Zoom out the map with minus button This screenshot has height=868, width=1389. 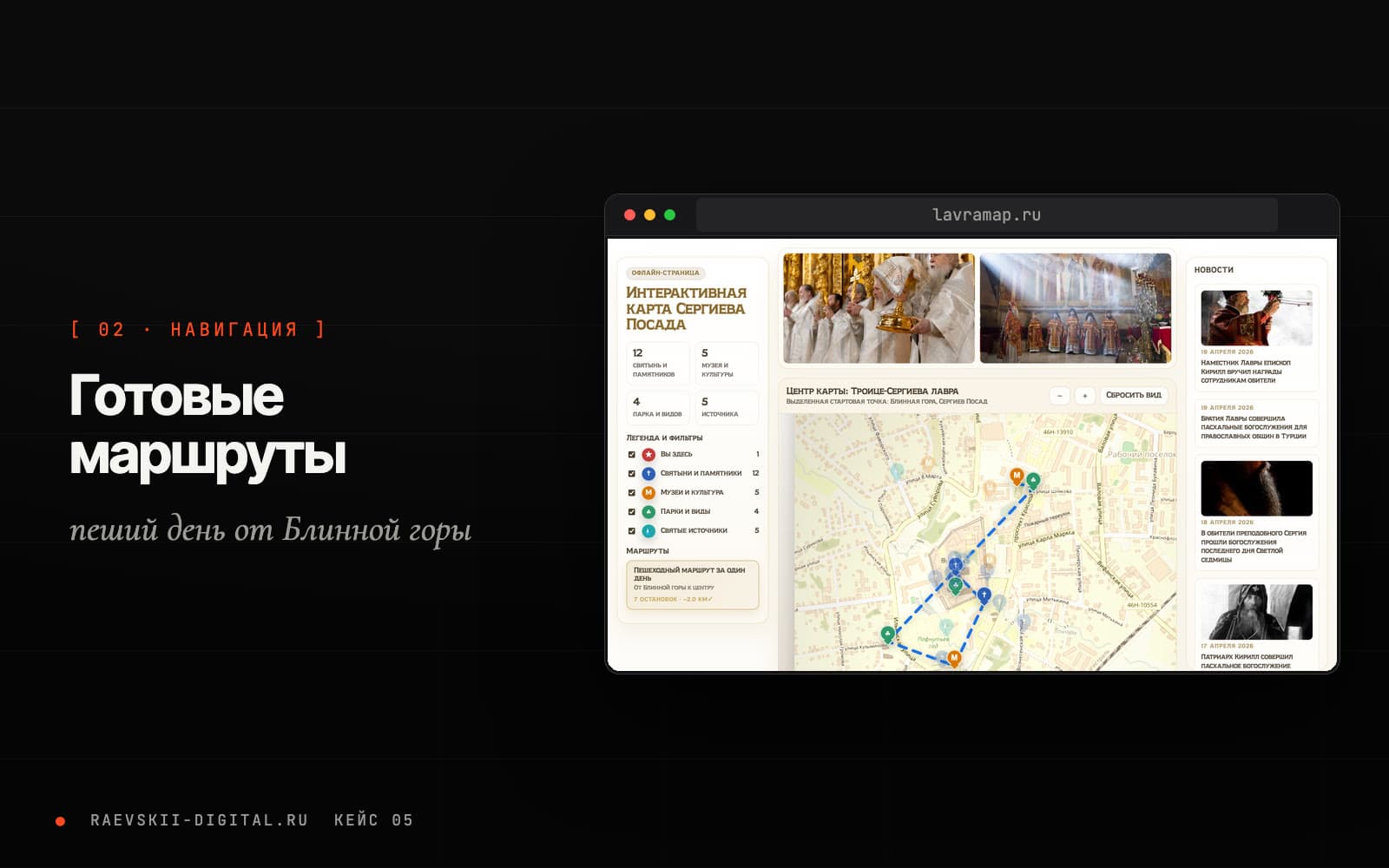(x=1059, y=396)
